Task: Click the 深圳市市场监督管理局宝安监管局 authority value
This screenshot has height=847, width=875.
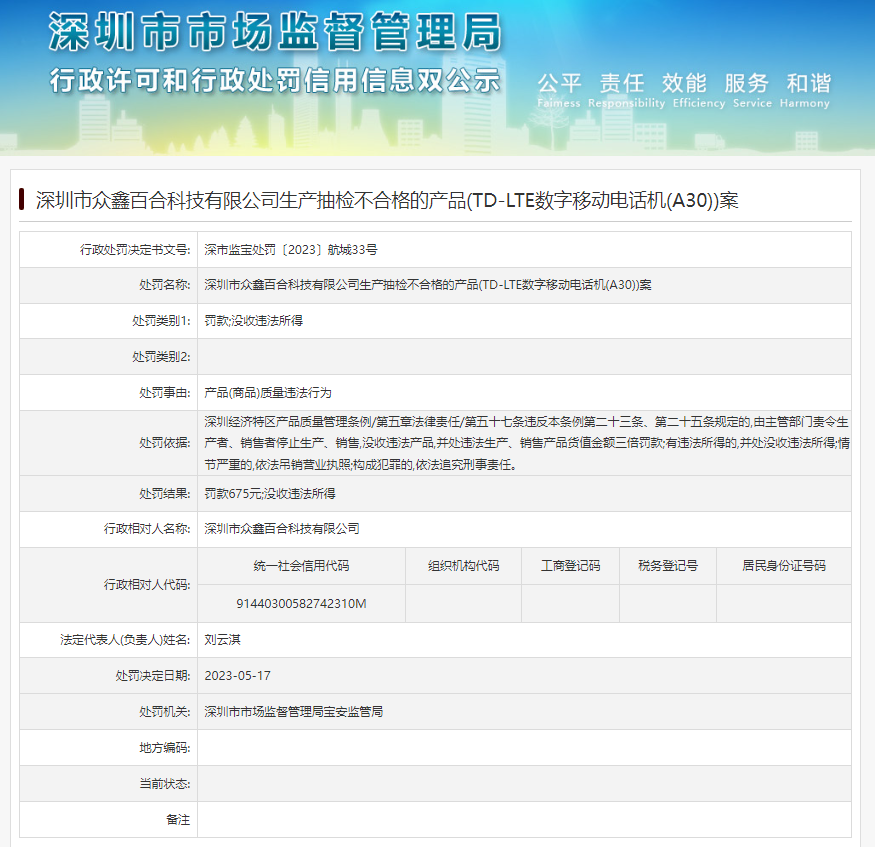Action: pos(293,712)
